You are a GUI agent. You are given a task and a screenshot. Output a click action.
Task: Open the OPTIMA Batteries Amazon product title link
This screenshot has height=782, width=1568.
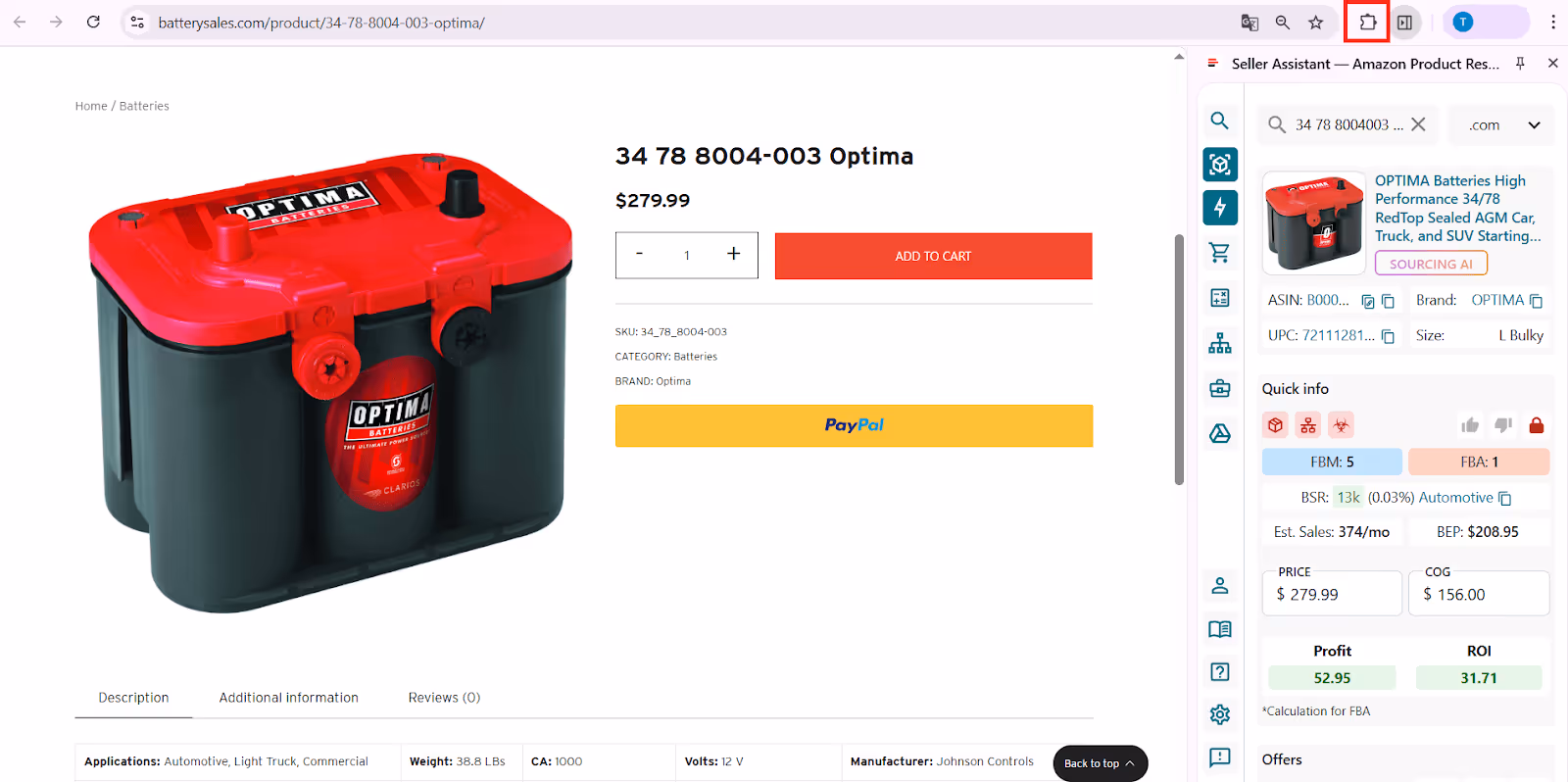[1457, 208]
